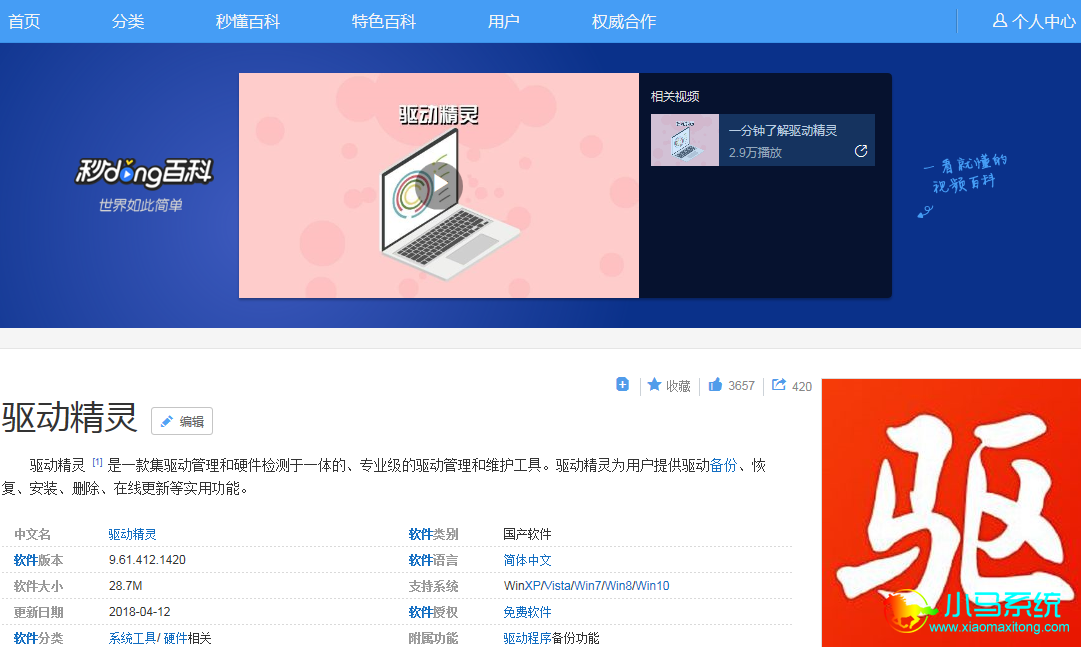Go to the 秒懂百科 navigation tab
The image size is (1081, 647).
[247, 21]
